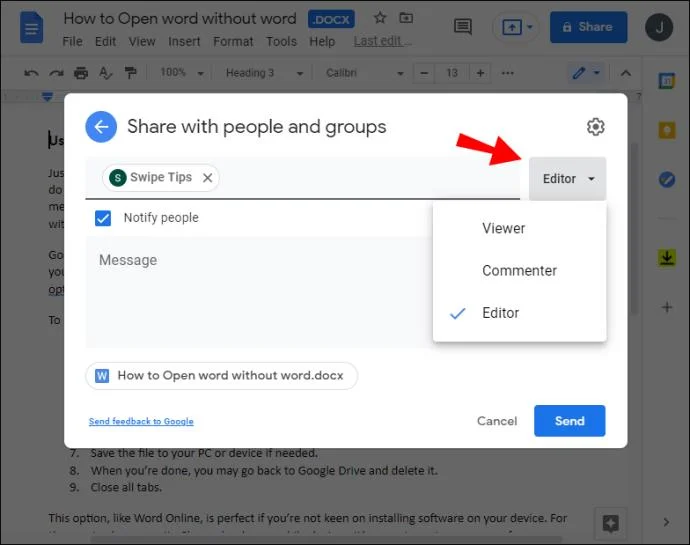This screenshot has width=690, height=545.
Task: Click the ruler indent marker
Action: click(x=48, y=97)
